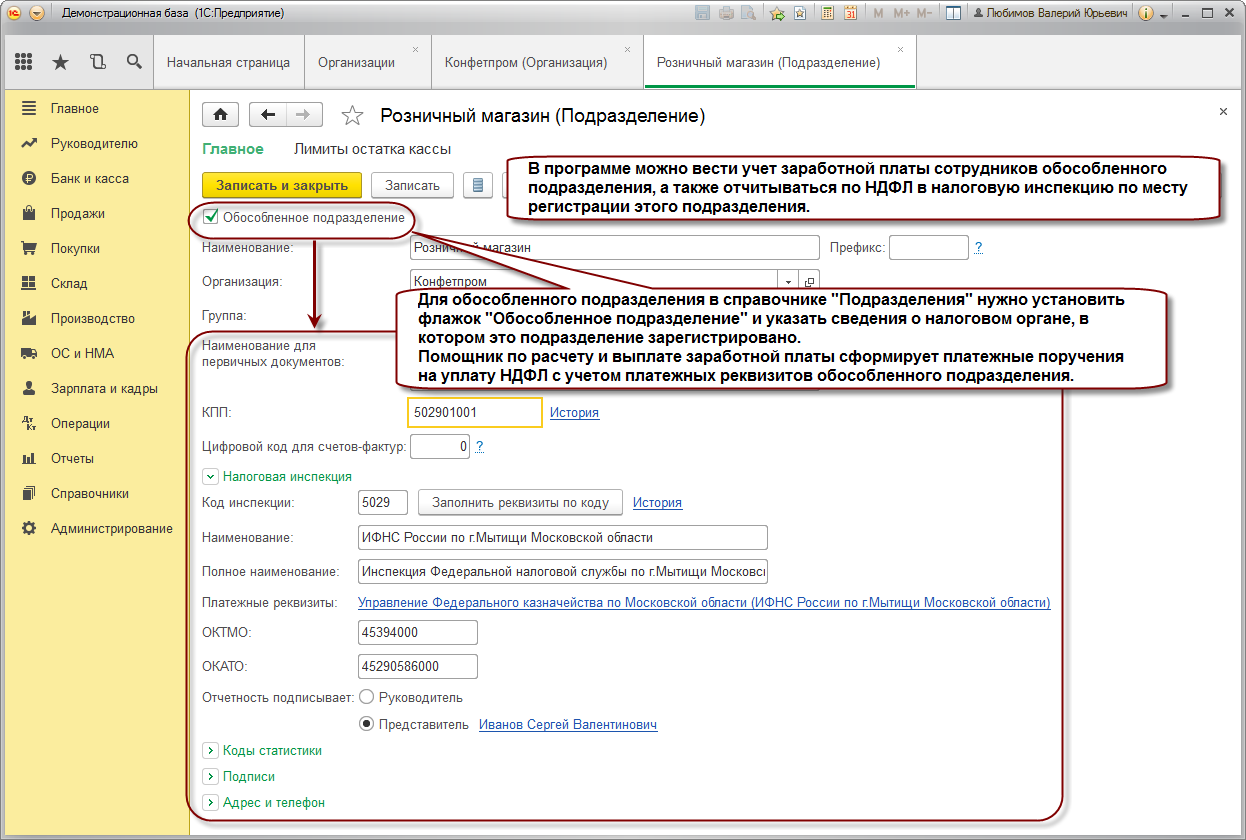Go to home with the house button
Screen dimensions: 1246x840
click(220, 115)
